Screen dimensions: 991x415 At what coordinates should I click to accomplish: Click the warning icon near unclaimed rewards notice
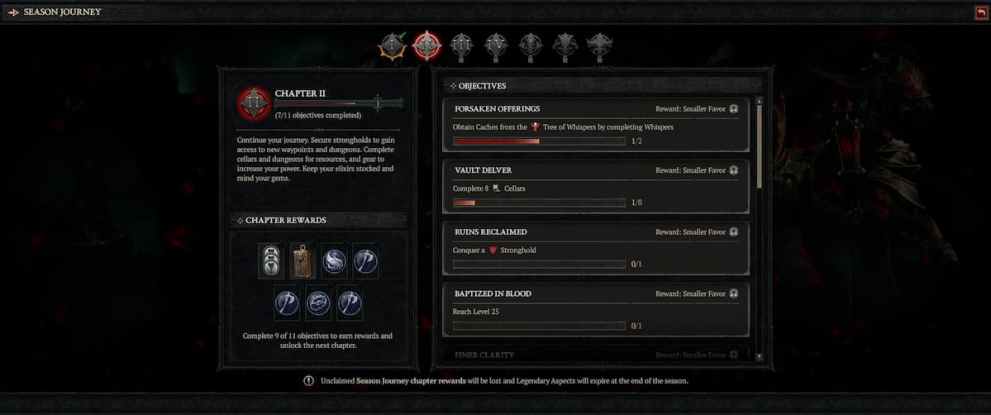click(308, 381)
